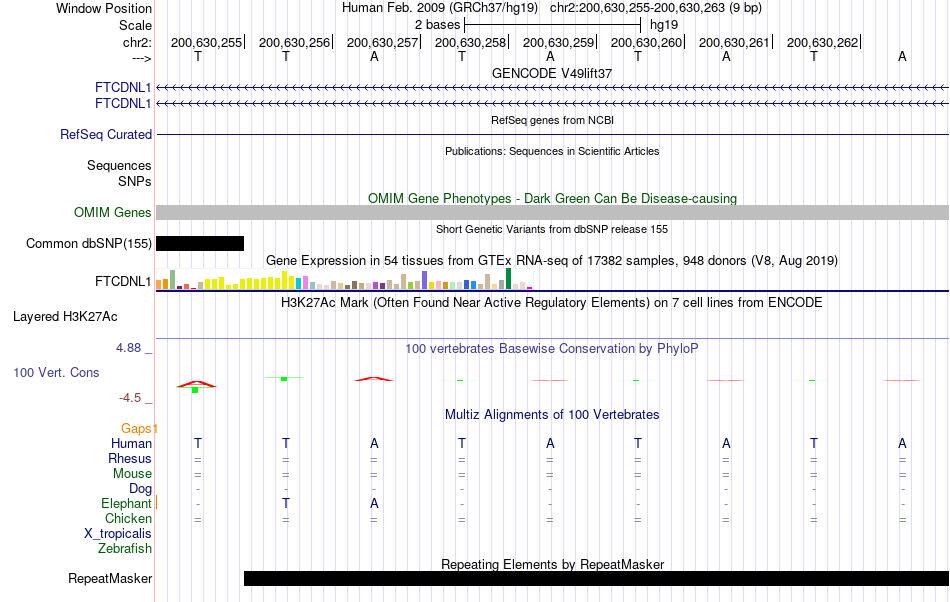Click the SNPs track label
The height and width of the screenshot is (602, 950).
[135, 181]
